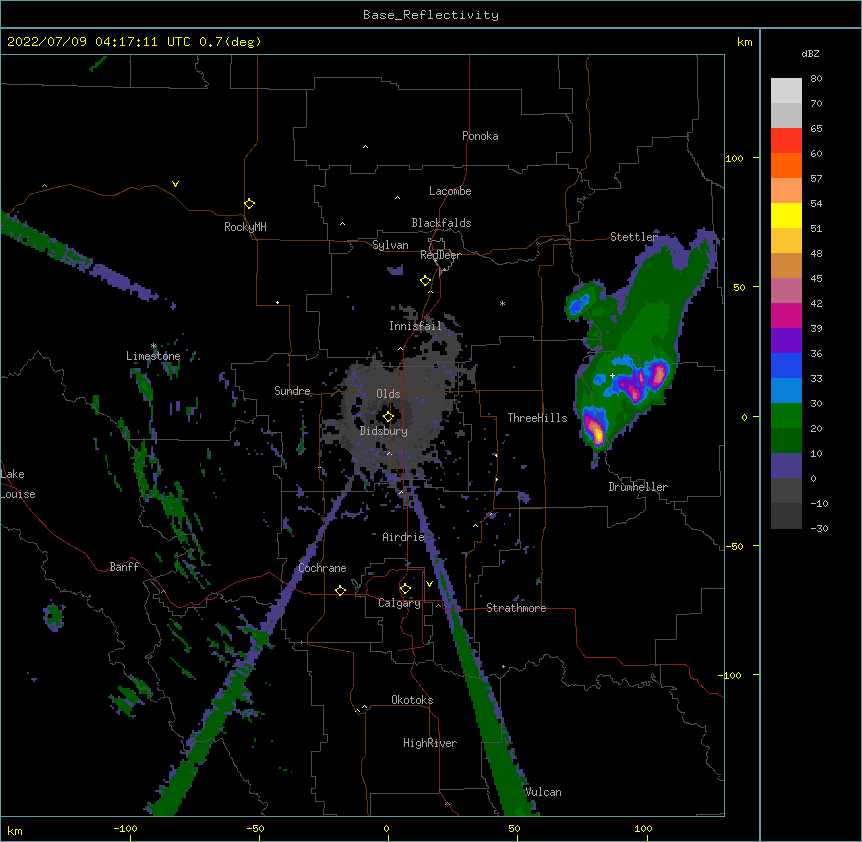Click the yellow diamond marker south of RedDeer

coord(426,281)
